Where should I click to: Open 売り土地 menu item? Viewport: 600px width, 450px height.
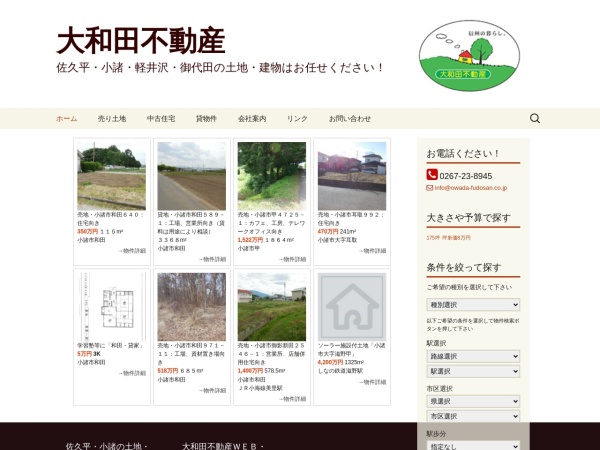click(x=112, y=119)
